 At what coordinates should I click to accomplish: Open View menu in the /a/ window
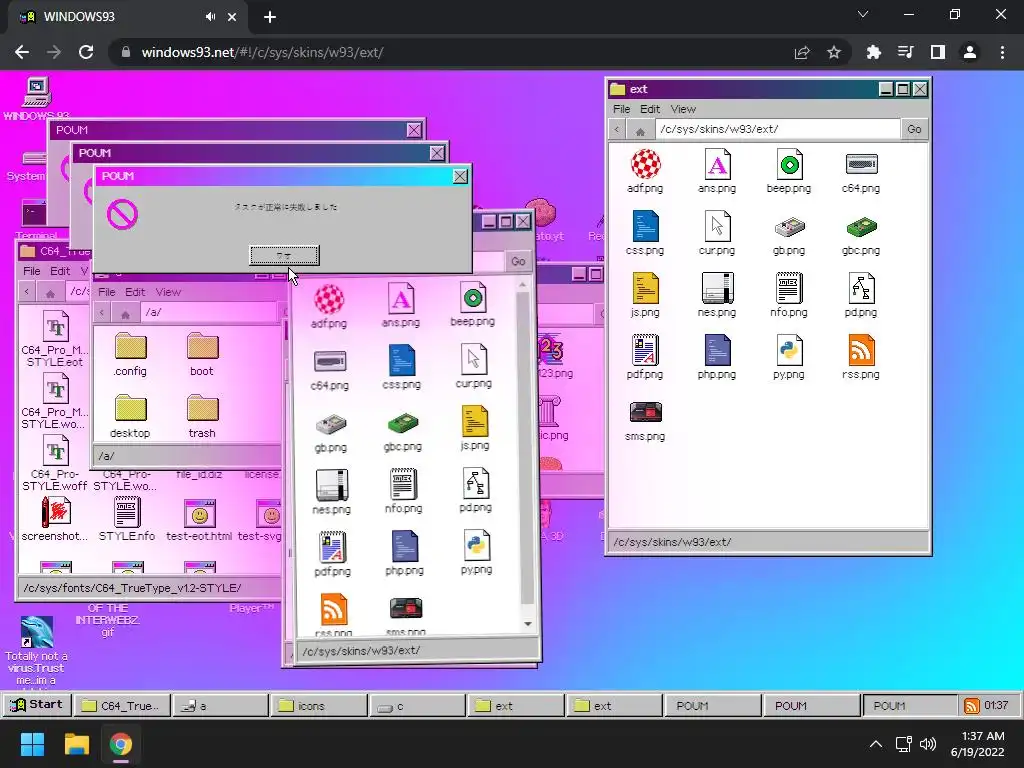pos(168,292)
